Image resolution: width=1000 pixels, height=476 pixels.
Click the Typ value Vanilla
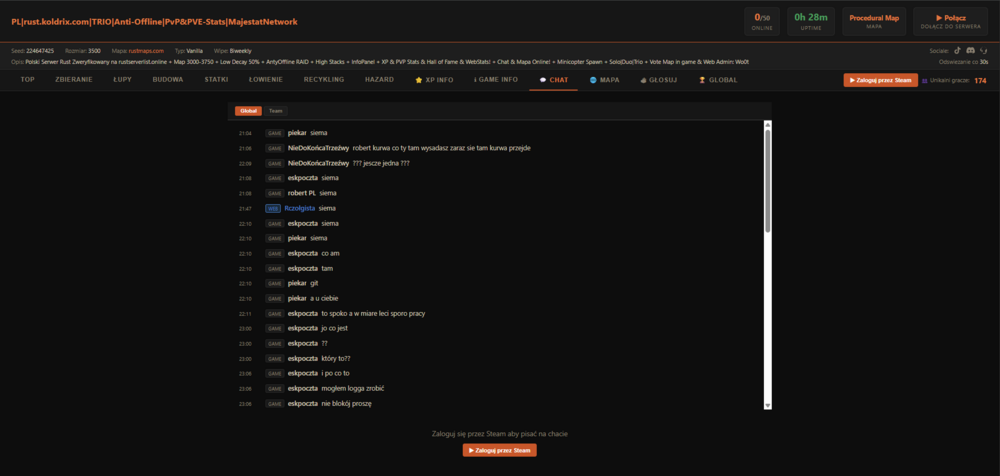[195, 50]
